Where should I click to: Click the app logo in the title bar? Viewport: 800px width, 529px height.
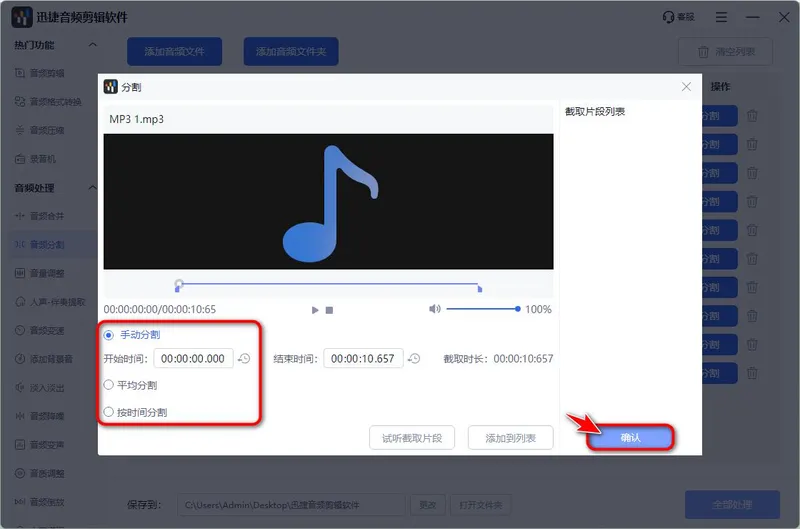pos(22,17)
